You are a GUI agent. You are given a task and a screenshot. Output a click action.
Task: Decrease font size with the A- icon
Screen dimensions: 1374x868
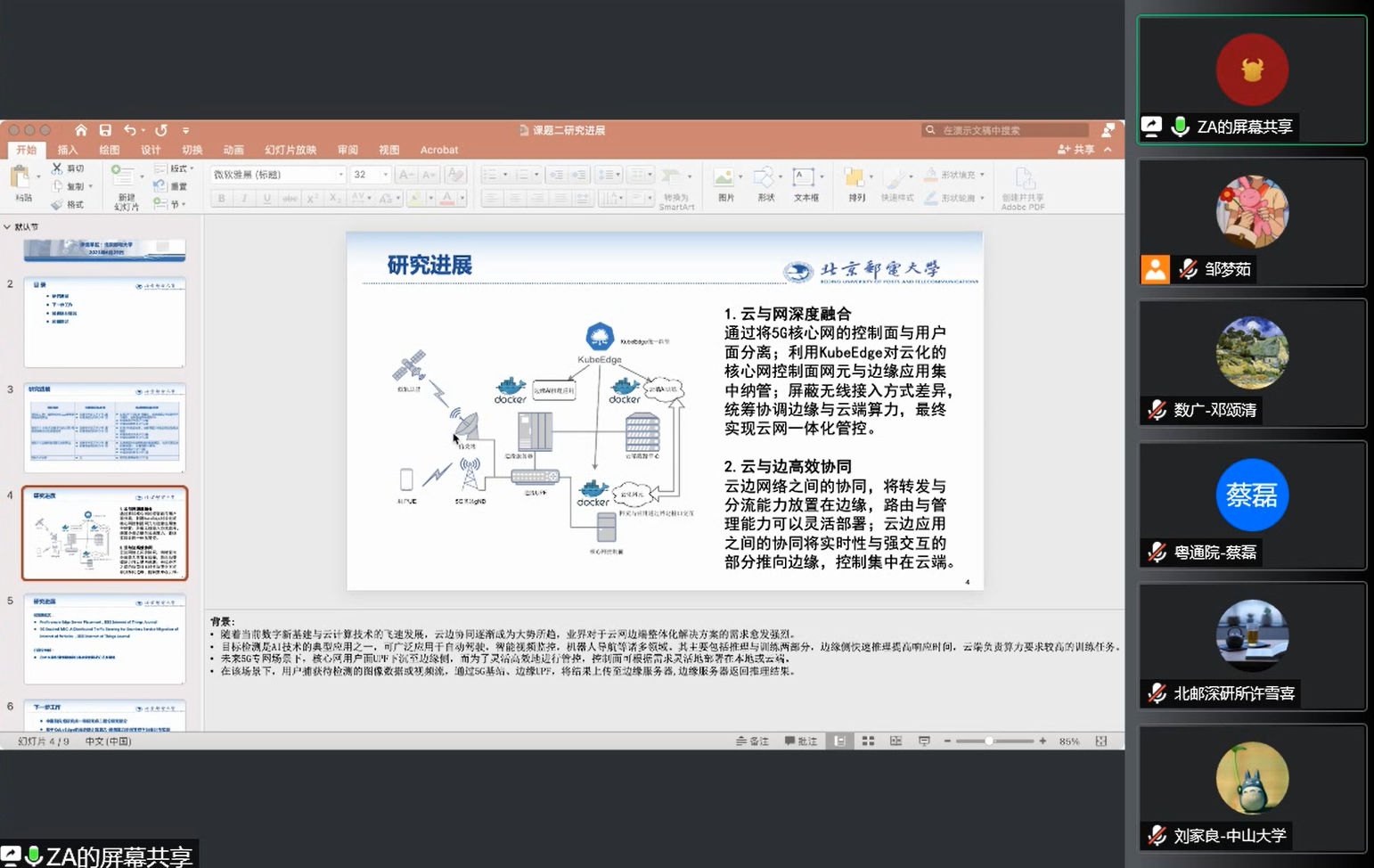[429, 175]
